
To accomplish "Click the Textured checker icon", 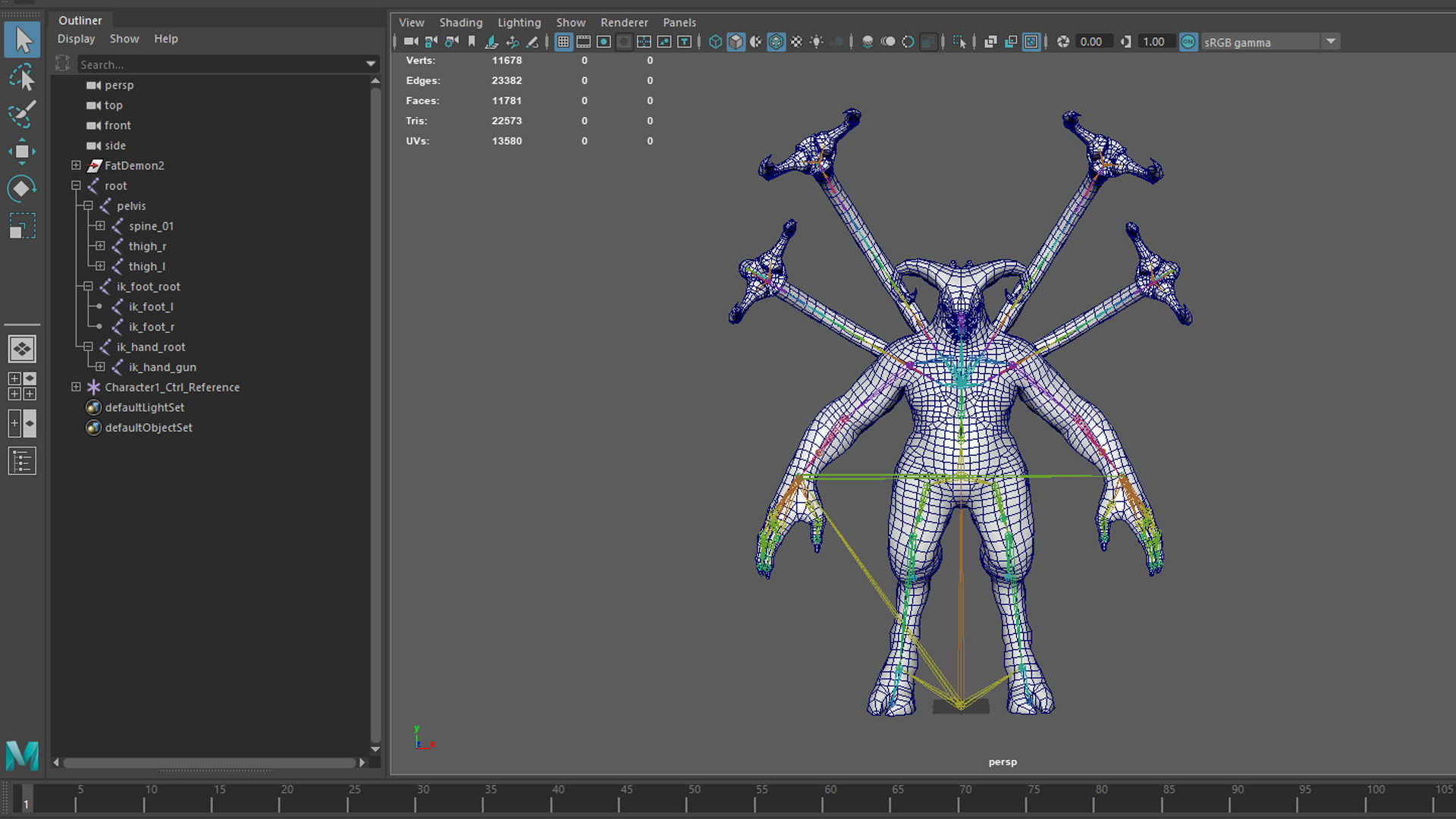I will click(796, 42).
